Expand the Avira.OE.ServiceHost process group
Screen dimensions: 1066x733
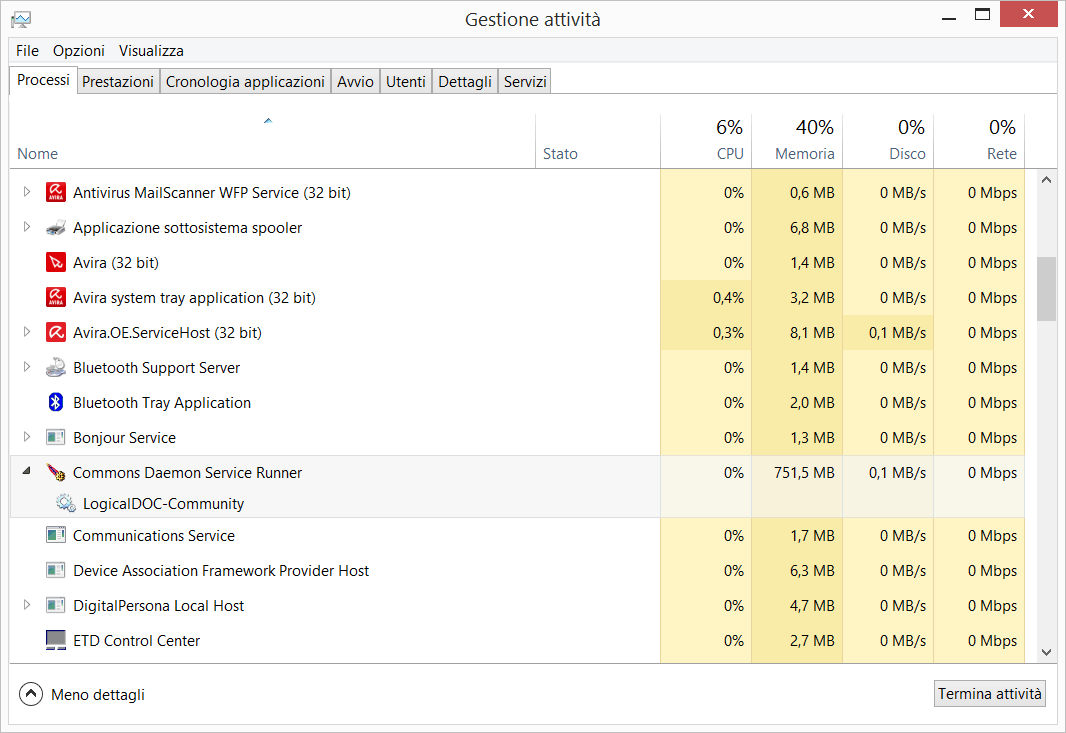pos(27,332)
